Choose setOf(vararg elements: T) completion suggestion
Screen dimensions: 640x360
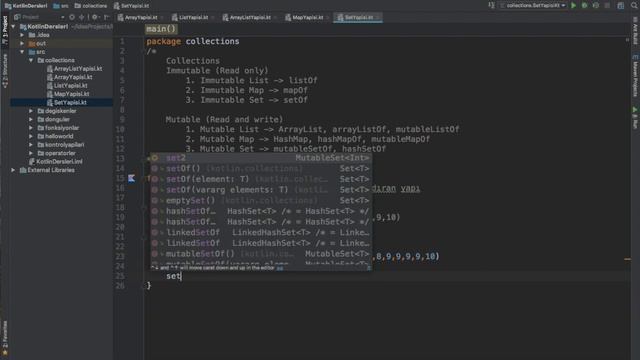261,190
